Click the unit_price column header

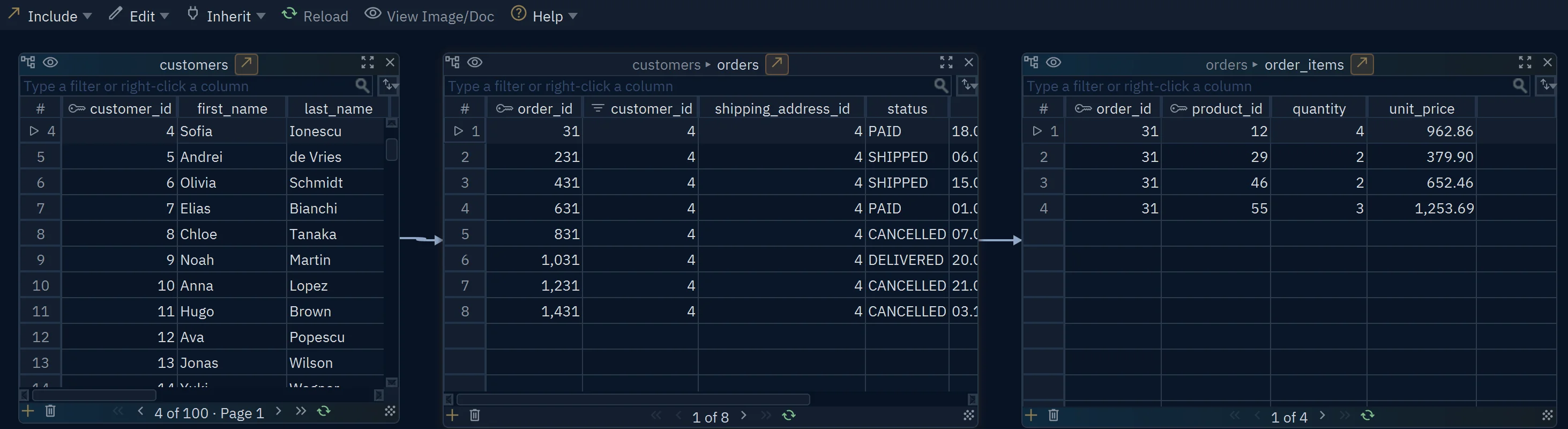click(x=1421, y=108)
